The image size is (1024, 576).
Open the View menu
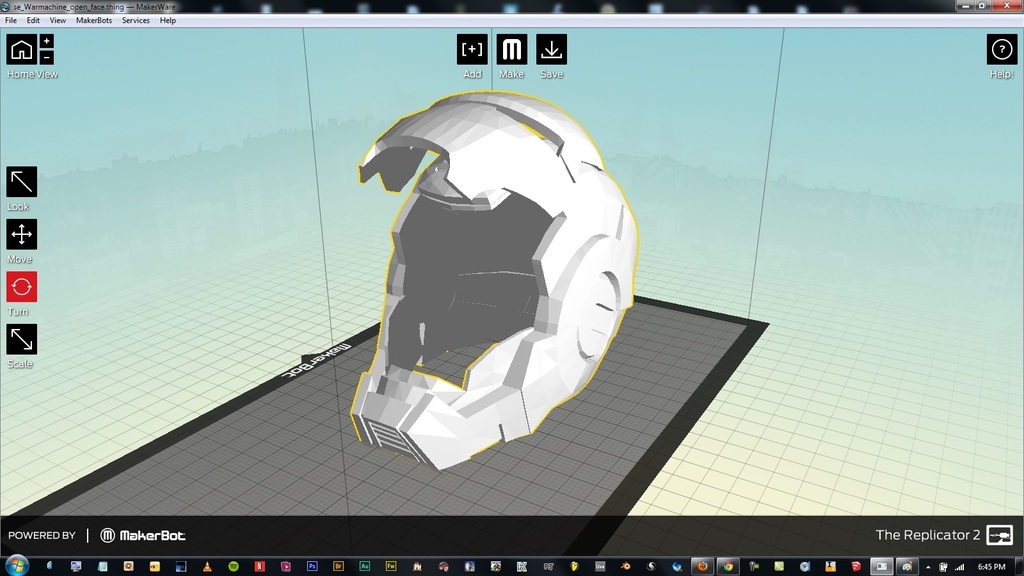pos(58,20)
